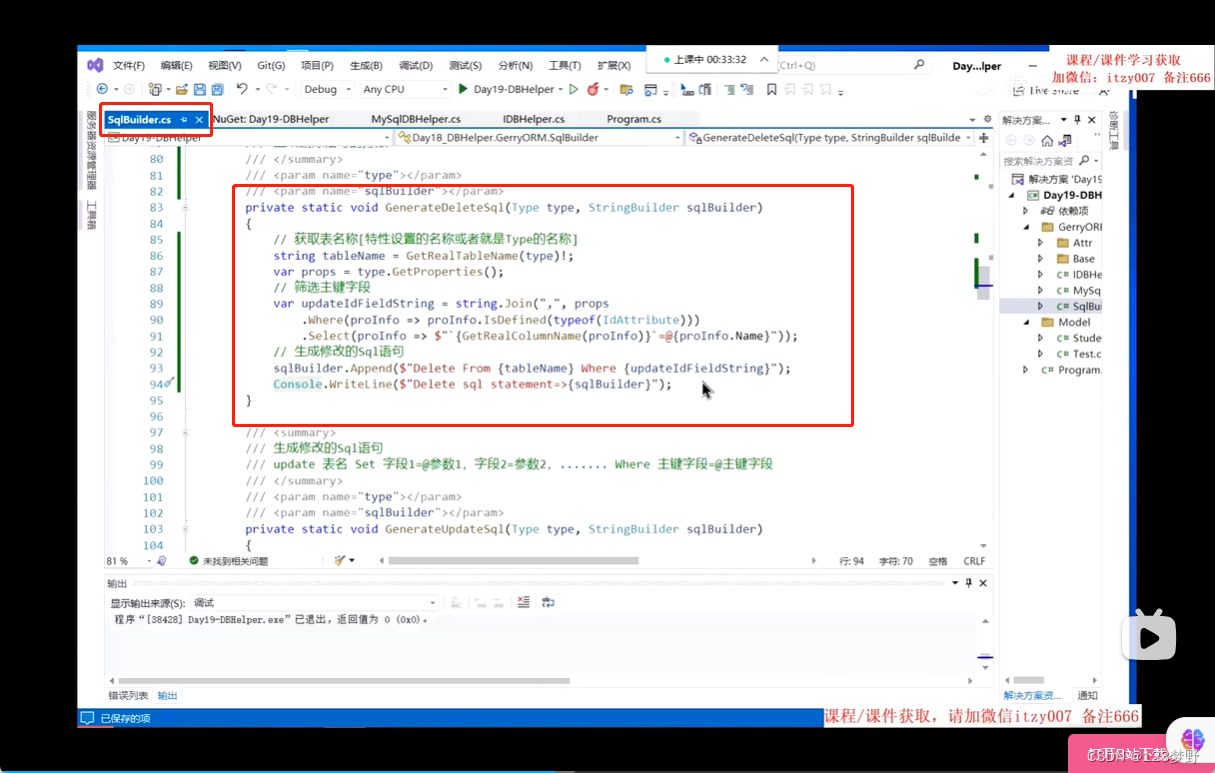Click the 未找到相关问题 status indicator
Viewport: 1215px width, 773px height.
[x=228, y=561]
